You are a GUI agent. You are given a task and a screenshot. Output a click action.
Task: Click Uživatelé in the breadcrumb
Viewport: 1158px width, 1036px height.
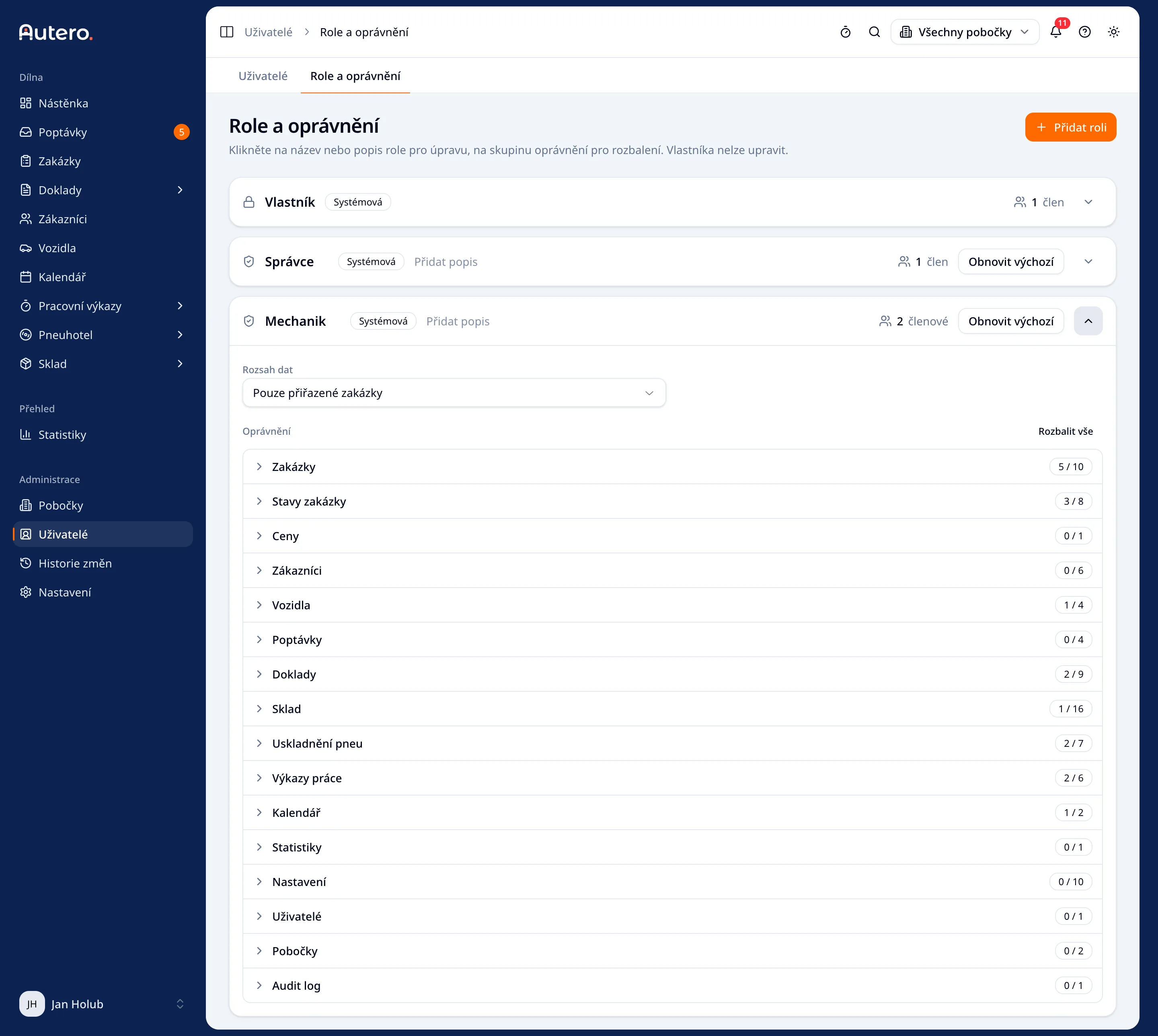[x=269, y=32]
